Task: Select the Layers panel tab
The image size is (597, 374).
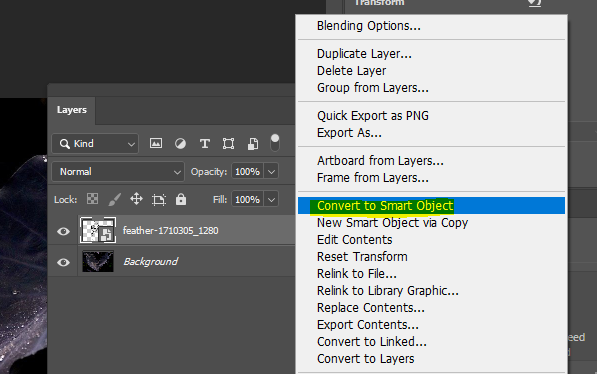Action: (72, 110)
